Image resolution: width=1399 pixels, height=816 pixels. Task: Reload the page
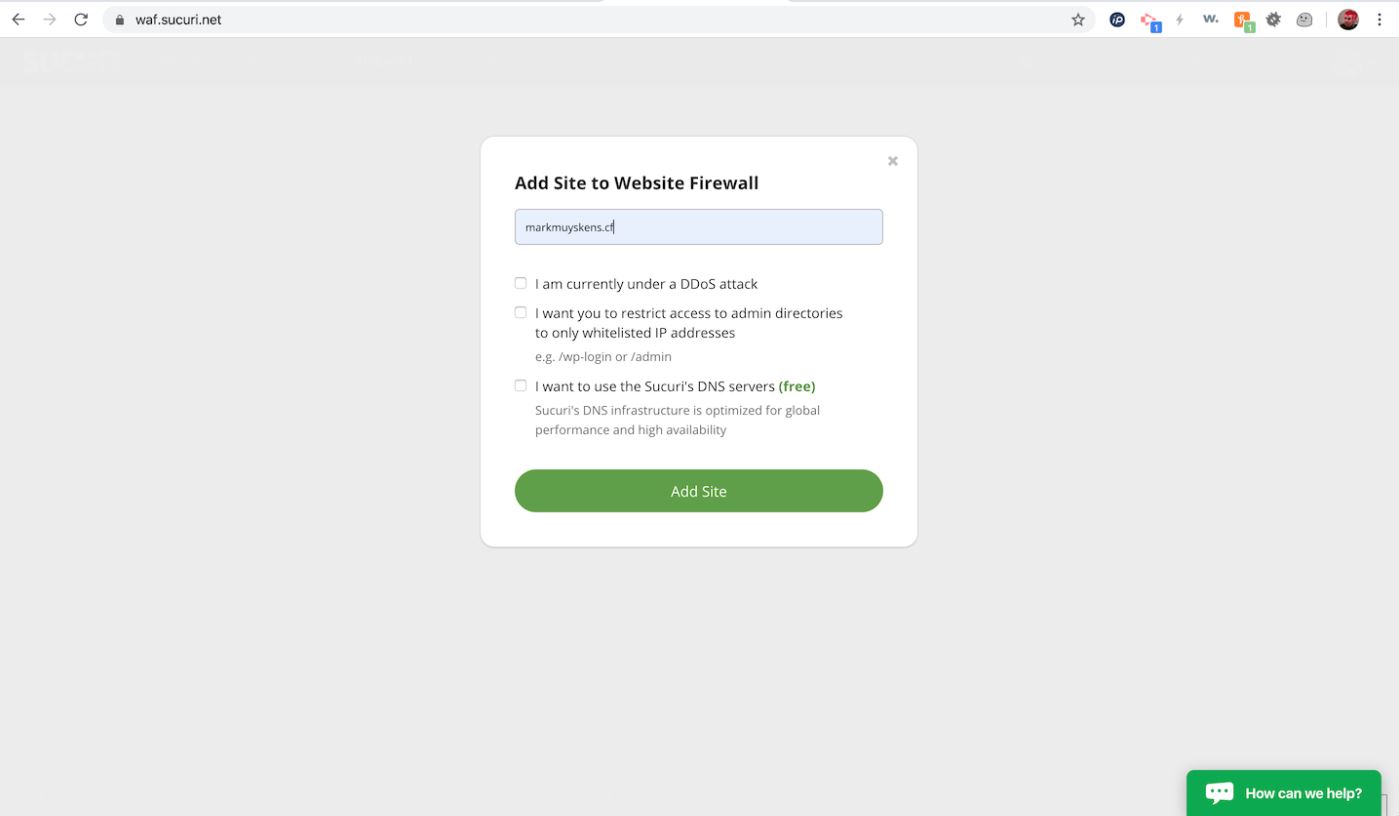coord(81,20)
